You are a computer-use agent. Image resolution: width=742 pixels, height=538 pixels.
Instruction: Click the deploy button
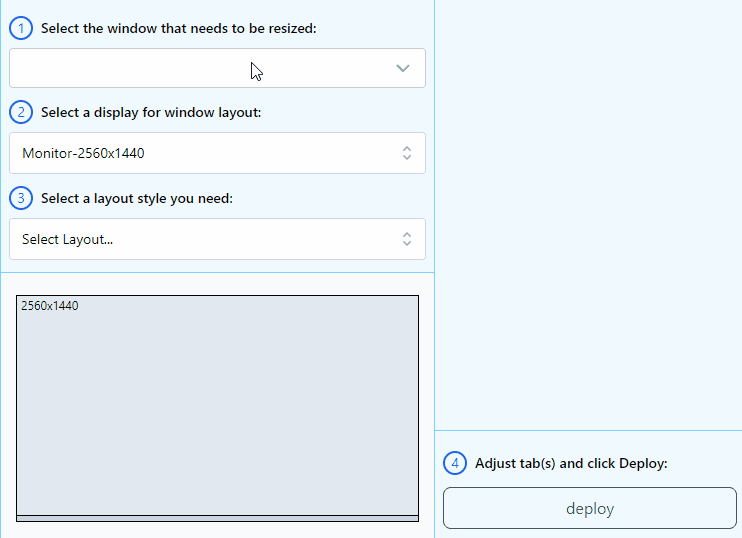590,508
